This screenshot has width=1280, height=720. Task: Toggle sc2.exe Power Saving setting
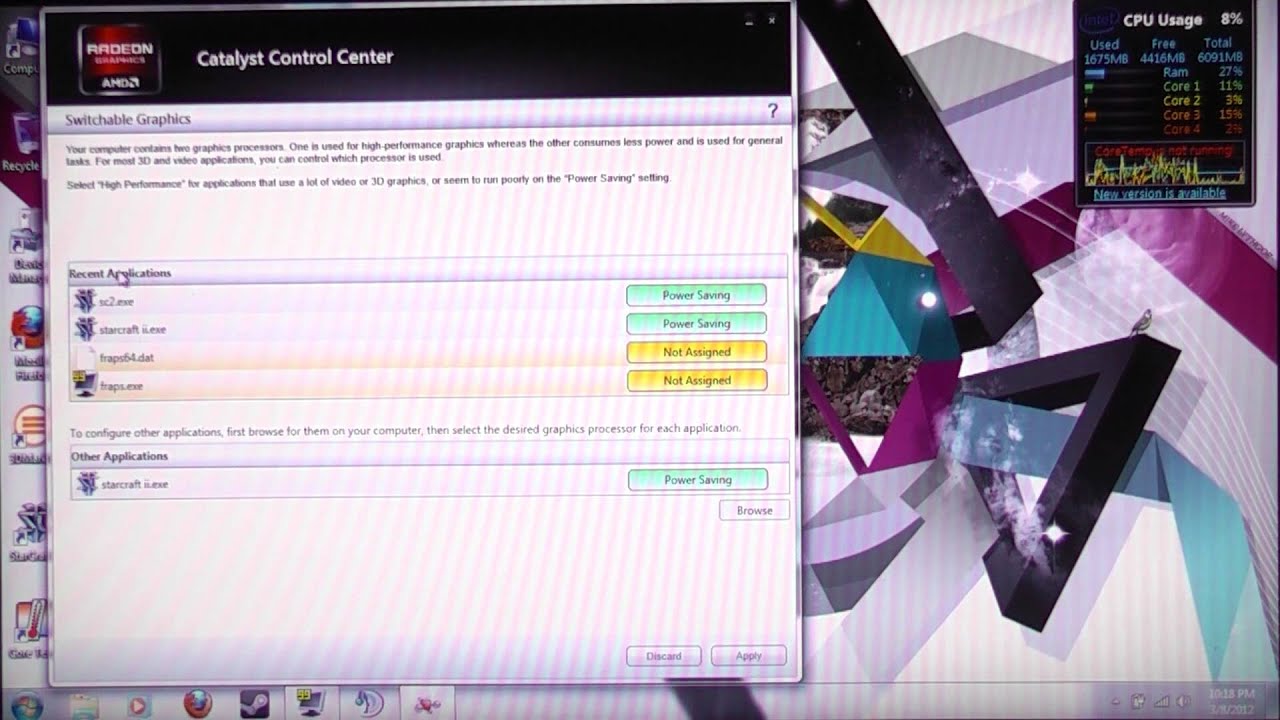[696, 295]
